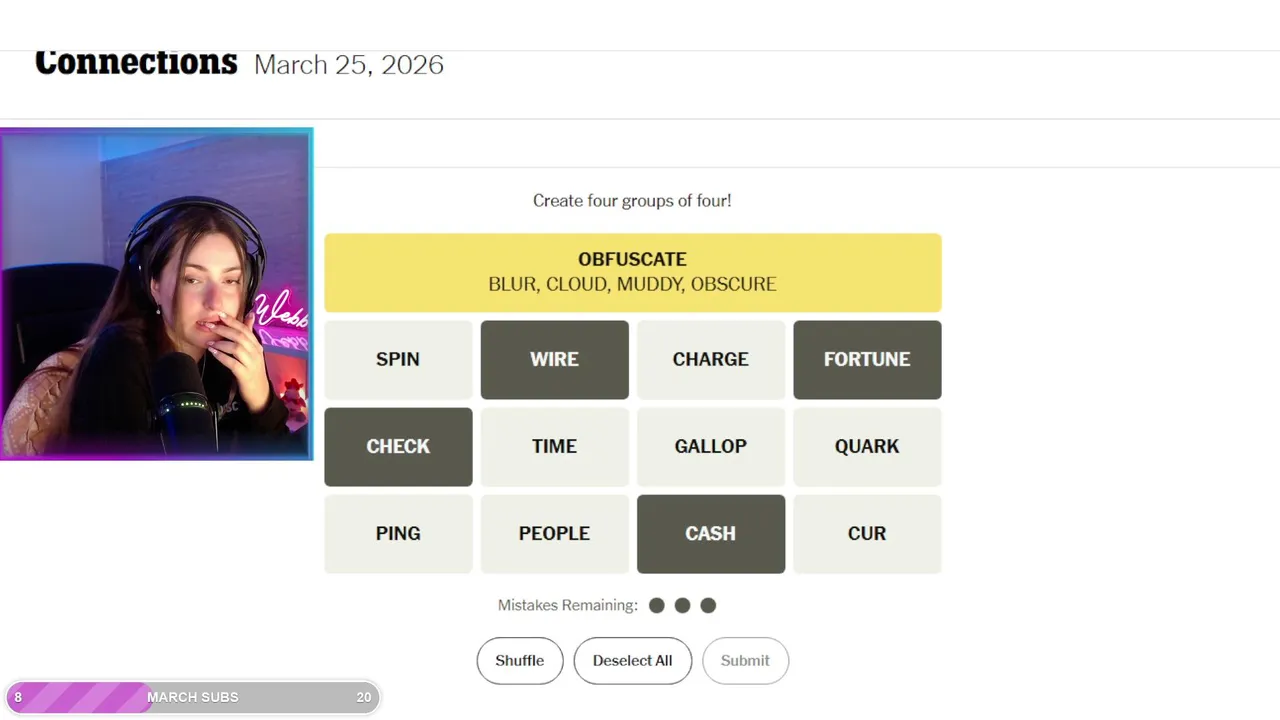The width and height of the screenshot is (1280, 720).
Task: Deselect the CASH tile
Action: pos(710,533)
